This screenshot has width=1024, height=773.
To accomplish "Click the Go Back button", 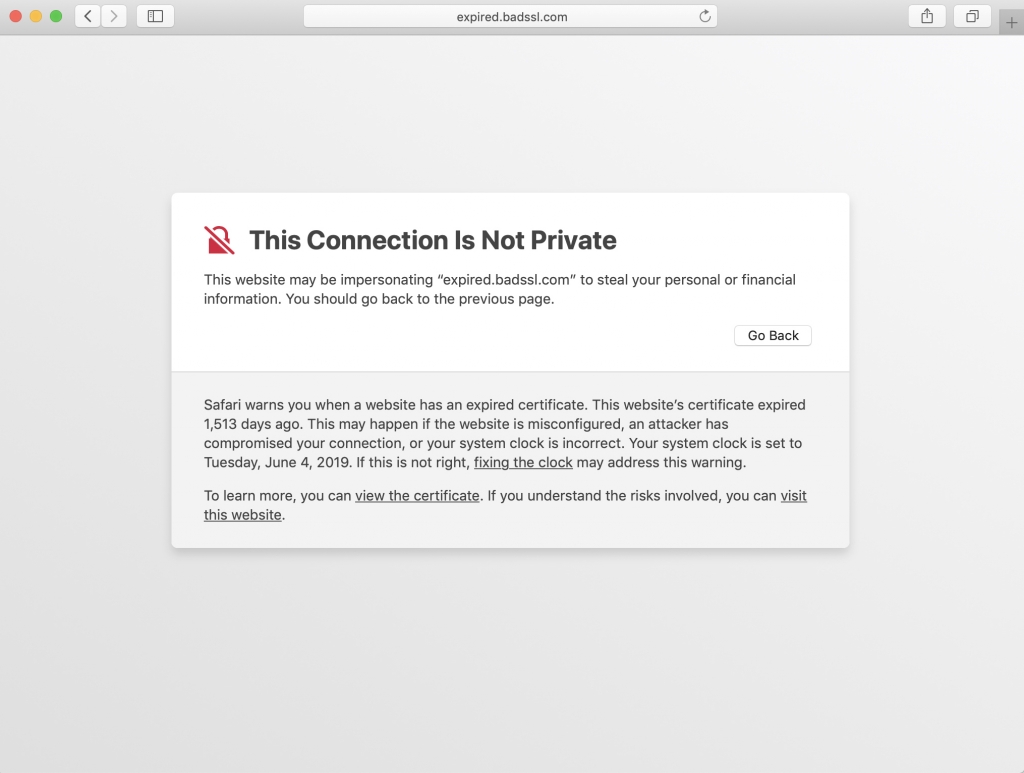I will coord(773,336).
